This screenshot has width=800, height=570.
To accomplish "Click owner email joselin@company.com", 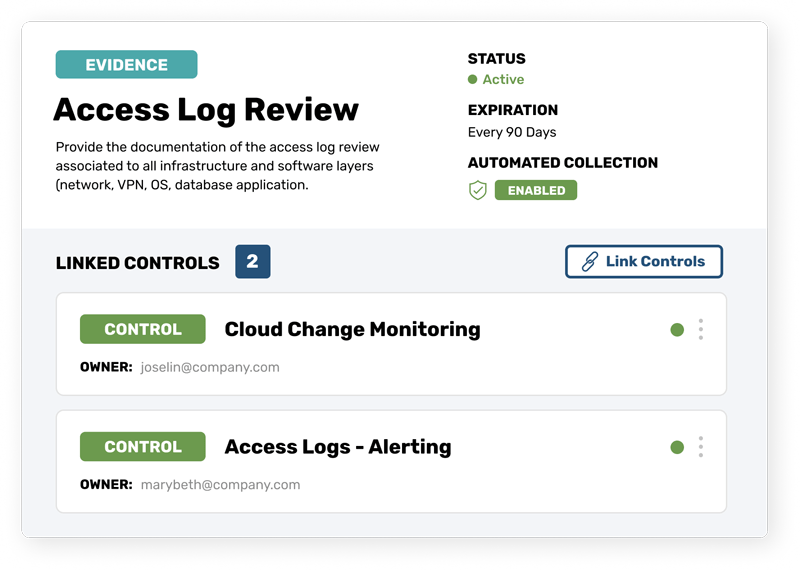I will tap(210, 367).
